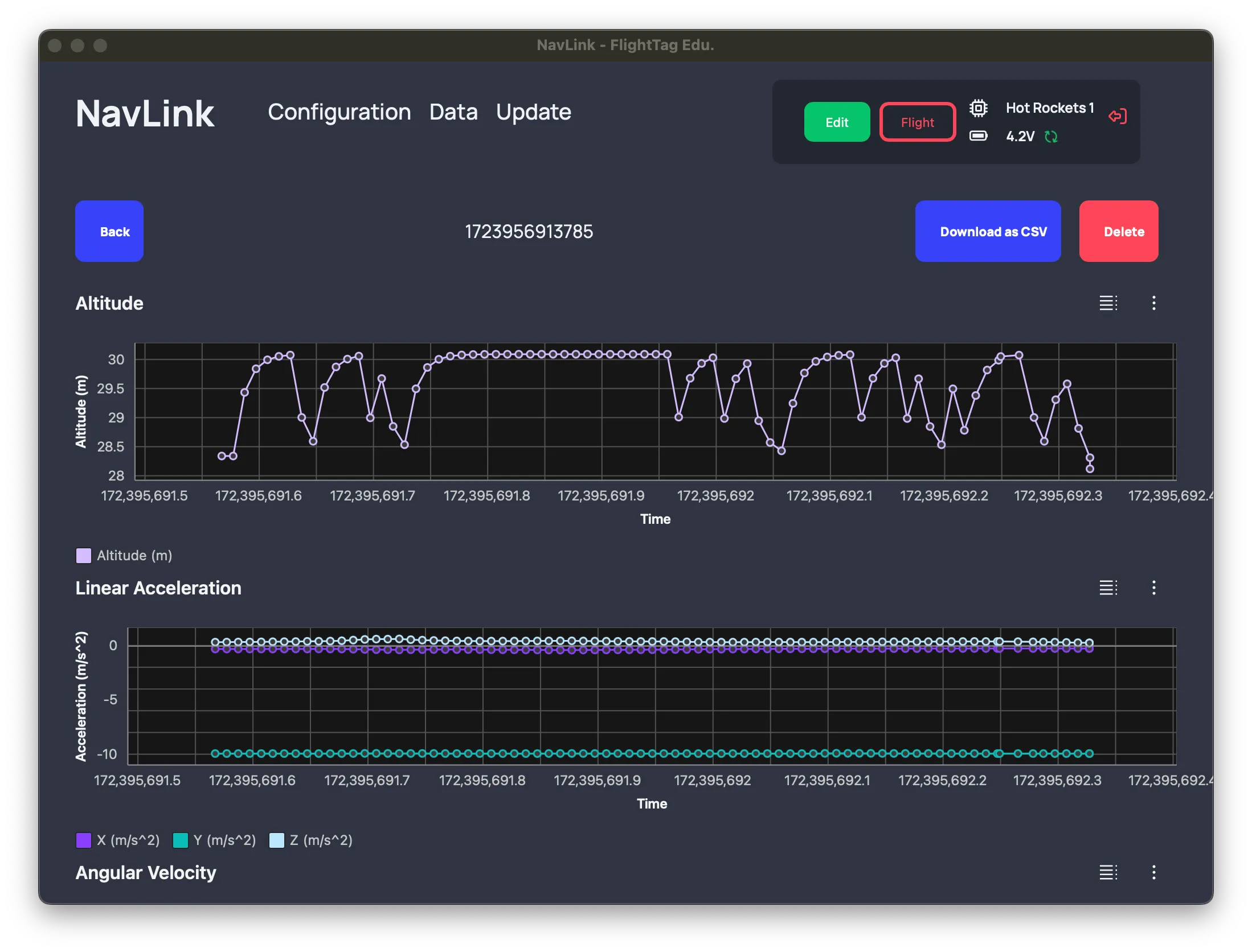This screenshot has width=1252, height=952.
Task: Open the Angular Velocity legend list icon
Action: click(x=1108, y=872)
